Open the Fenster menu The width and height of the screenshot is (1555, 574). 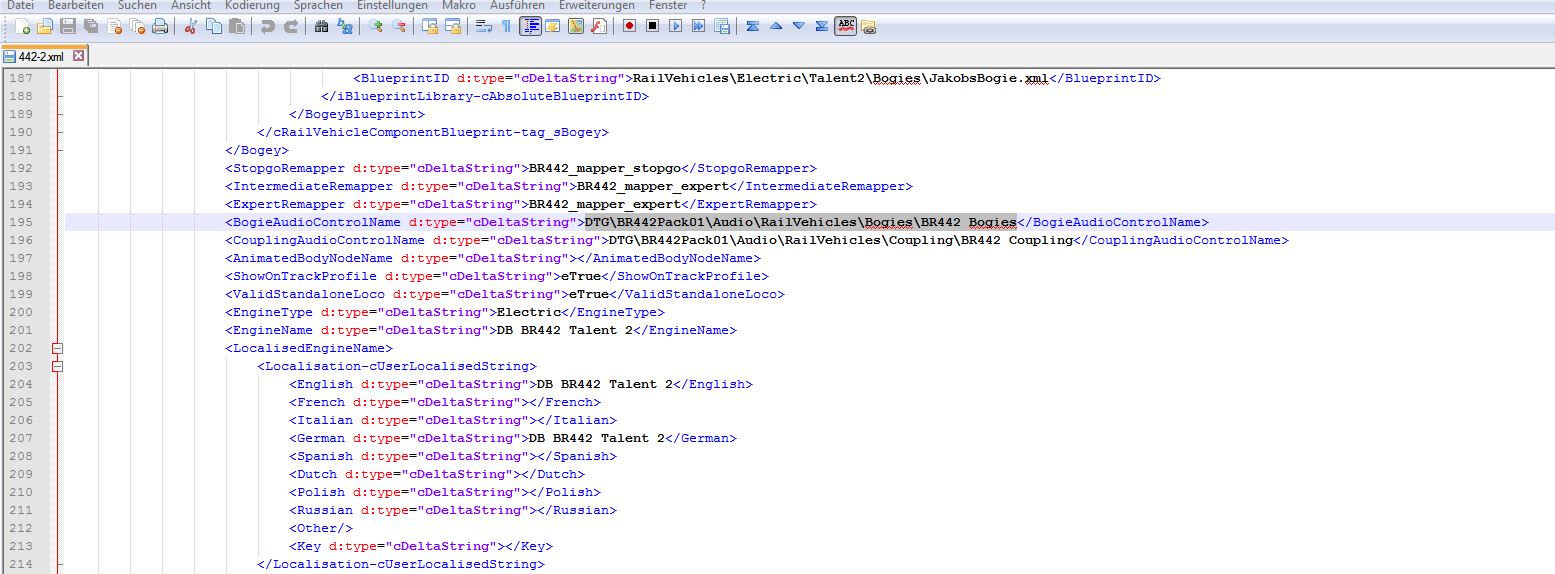tap(668, 5)
